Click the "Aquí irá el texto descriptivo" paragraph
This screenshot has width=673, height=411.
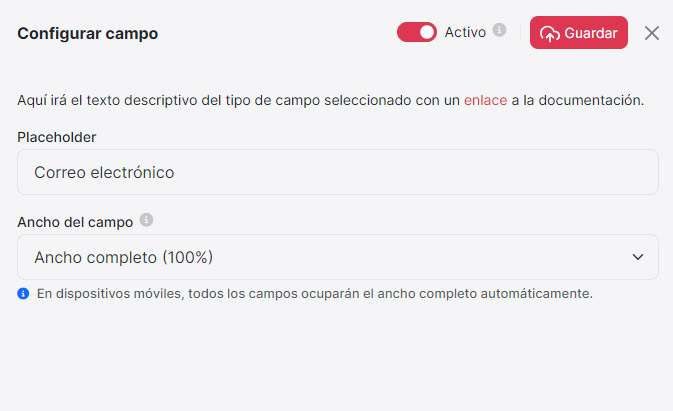pos(330,100)
